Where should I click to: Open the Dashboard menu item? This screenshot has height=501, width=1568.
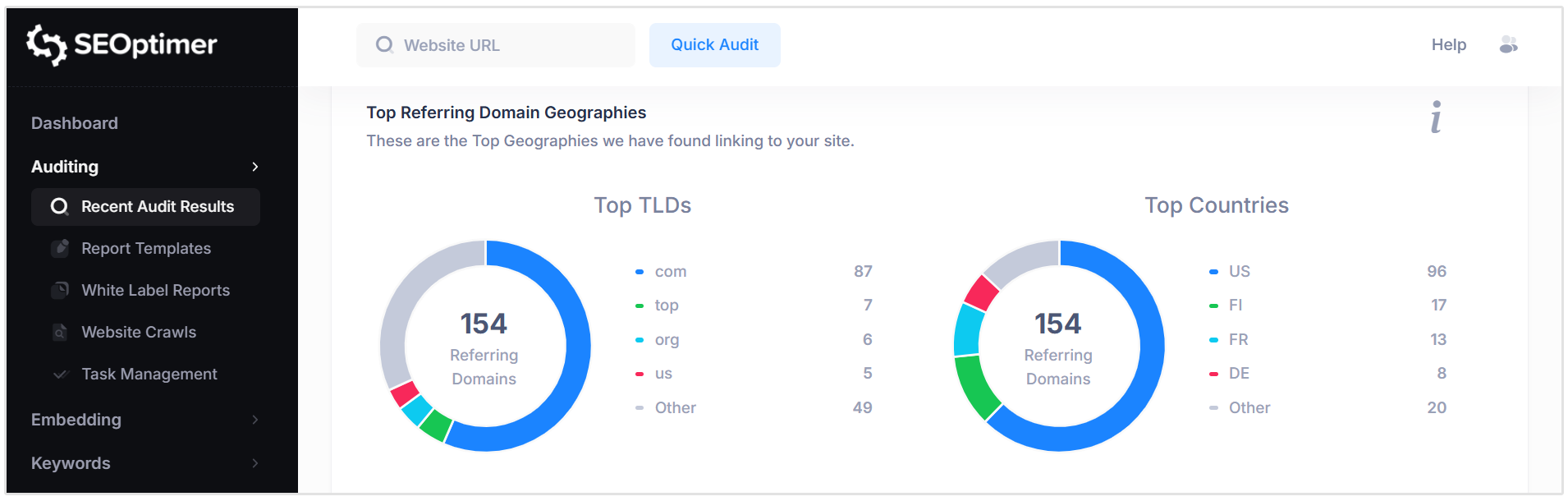point(74,122)
